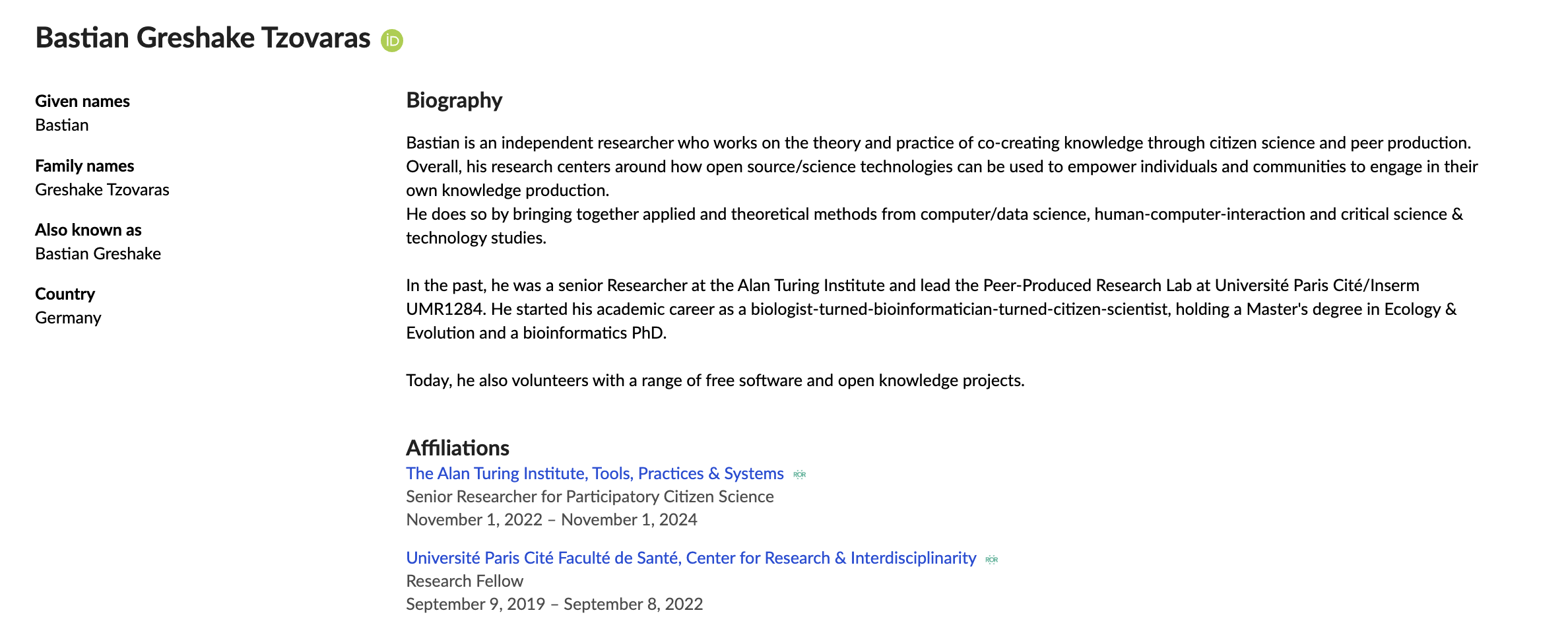Click the Family names label
1568x631 pixels.
[84, 166]
